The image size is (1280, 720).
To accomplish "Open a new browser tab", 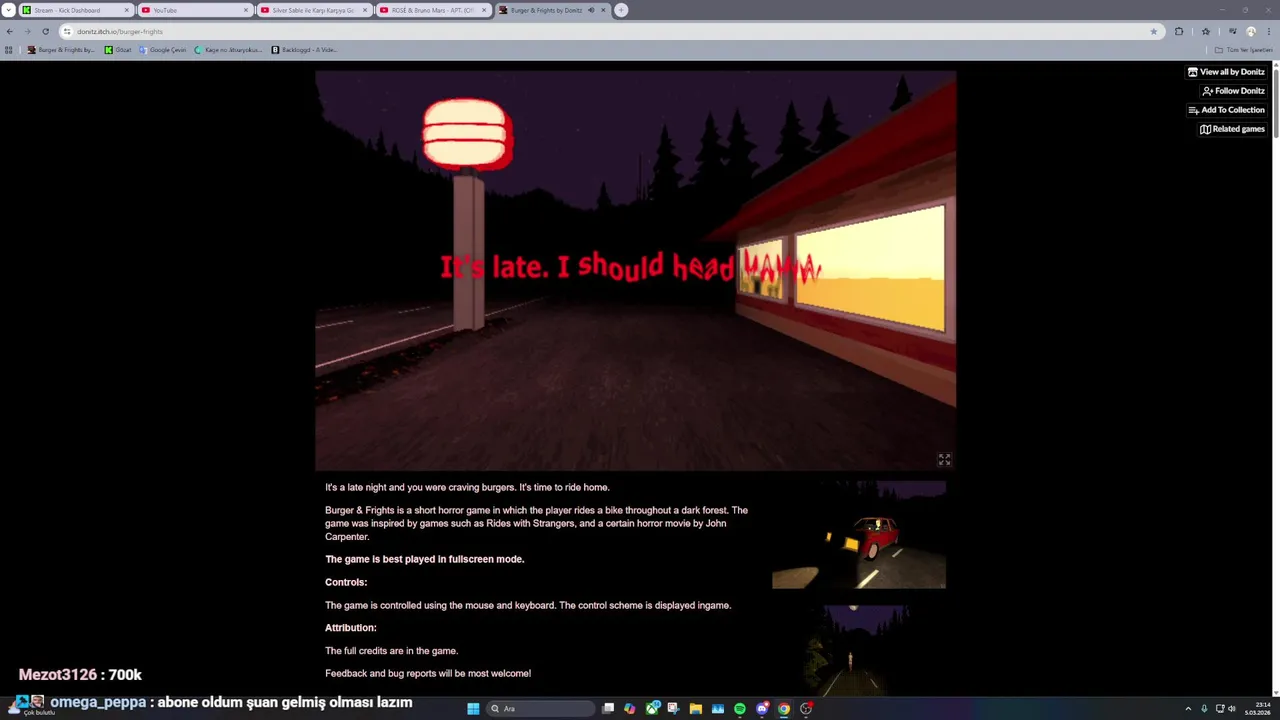I will click(x=621, y=10).
